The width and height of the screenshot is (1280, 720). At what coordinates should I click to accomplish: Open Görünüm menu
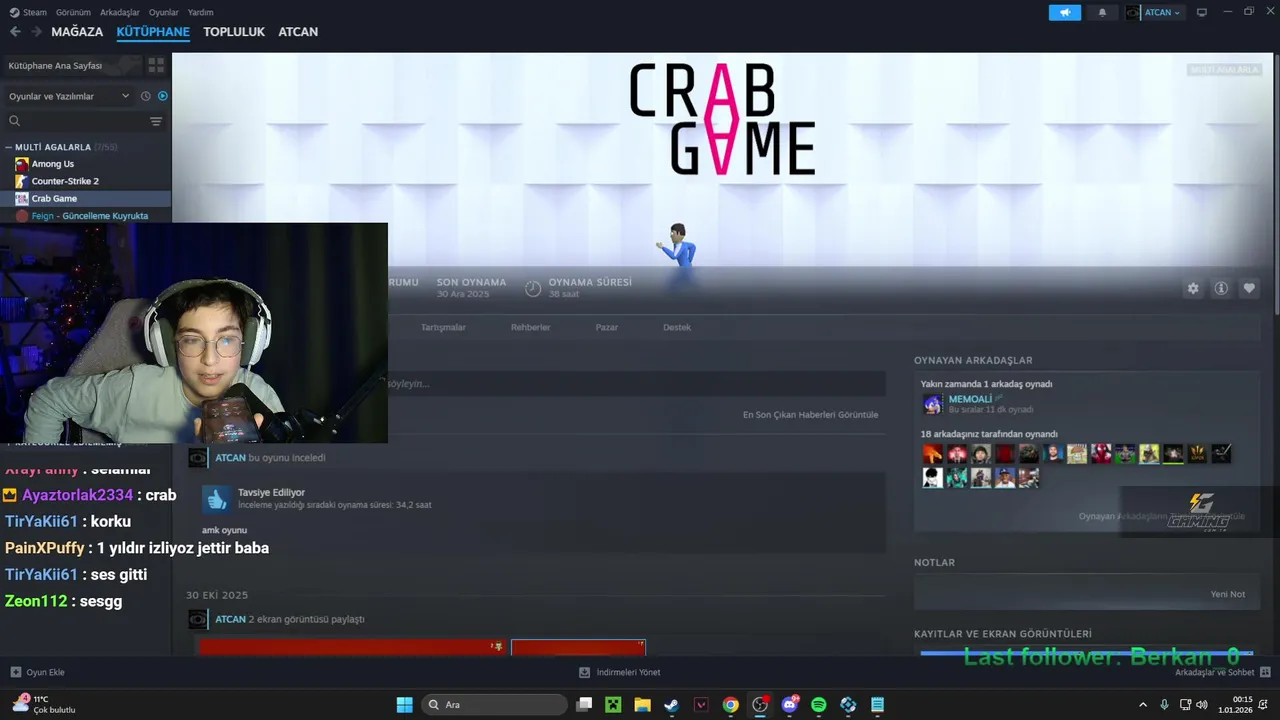[x=73, y=12]
